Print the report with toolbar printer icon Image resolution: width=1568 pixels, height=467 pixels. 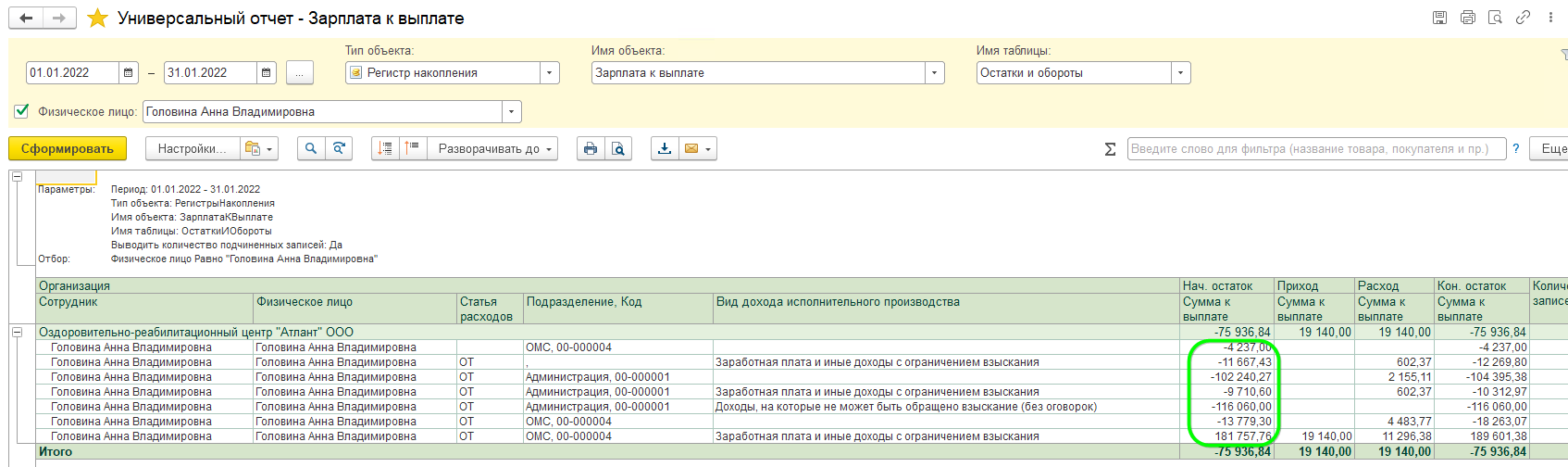coord(591,148)
